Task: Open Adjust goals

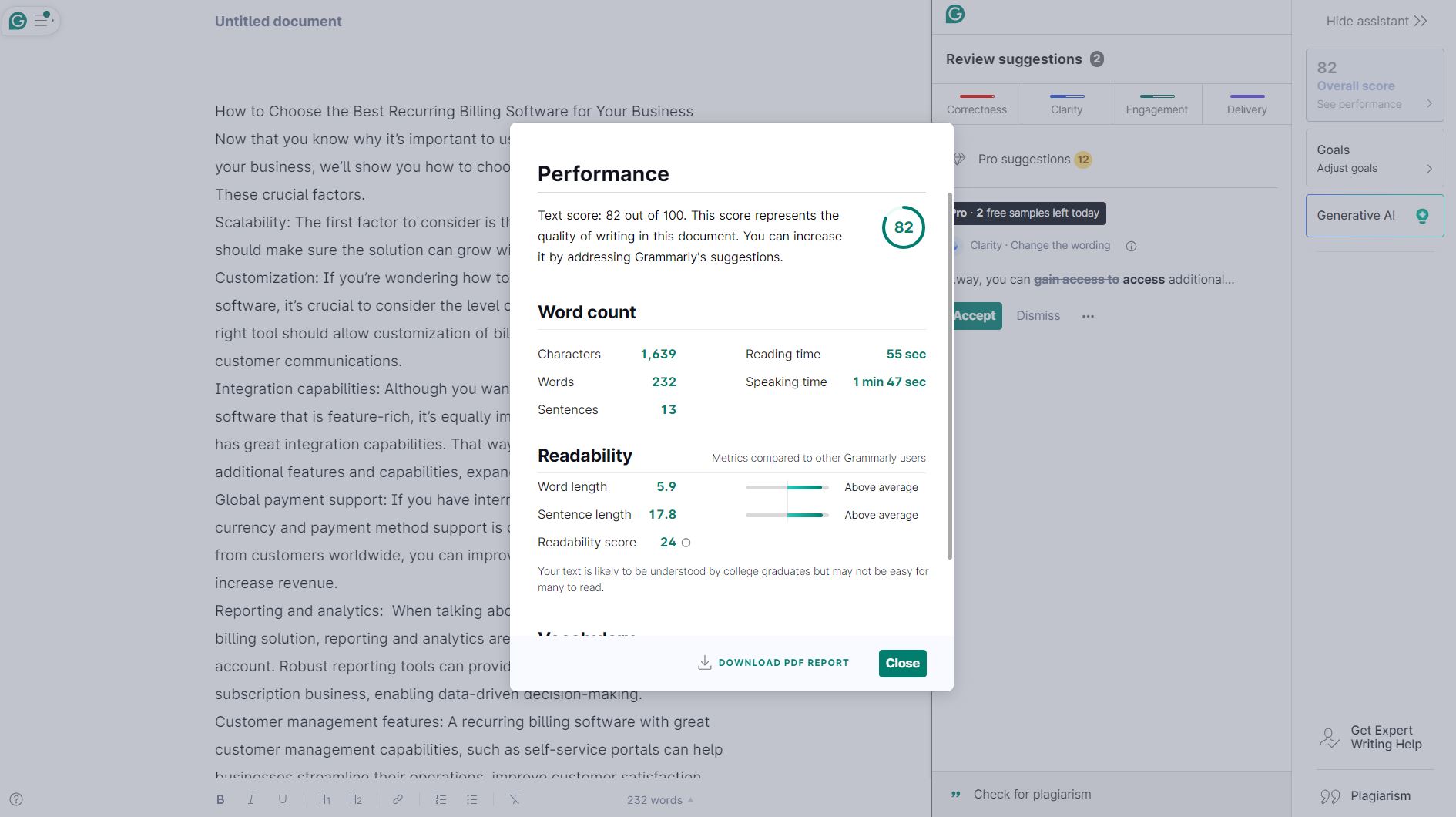Action: pos(1374,158)
